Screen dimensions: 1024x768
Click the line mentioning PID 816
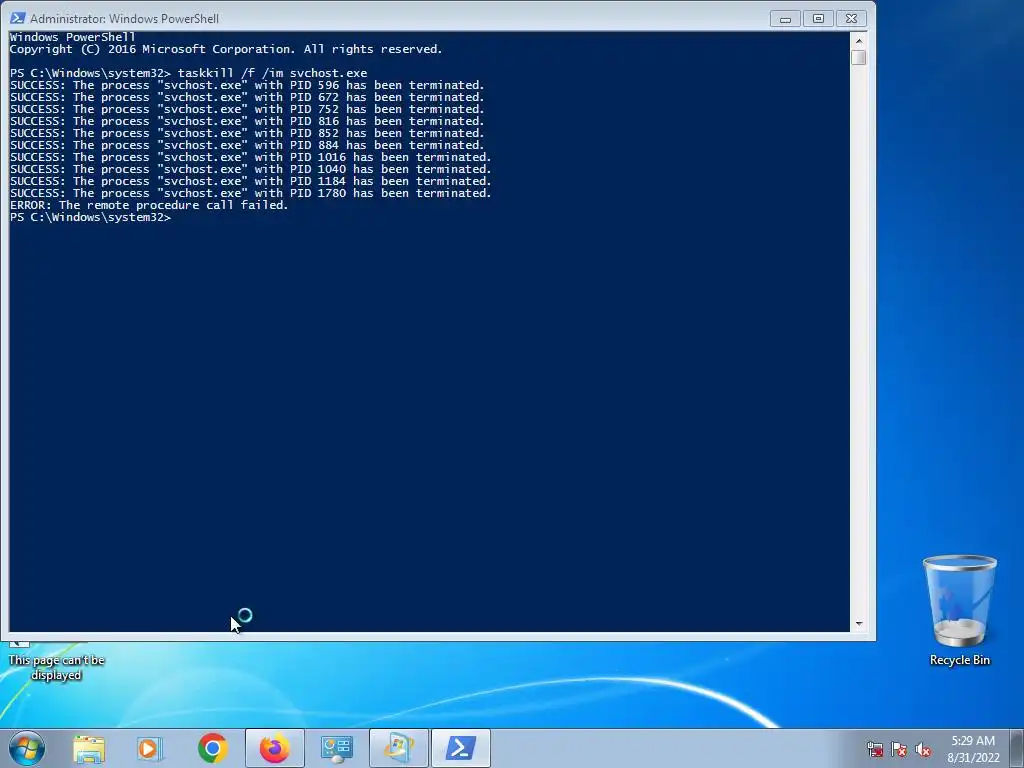click(x=247, y=121)
